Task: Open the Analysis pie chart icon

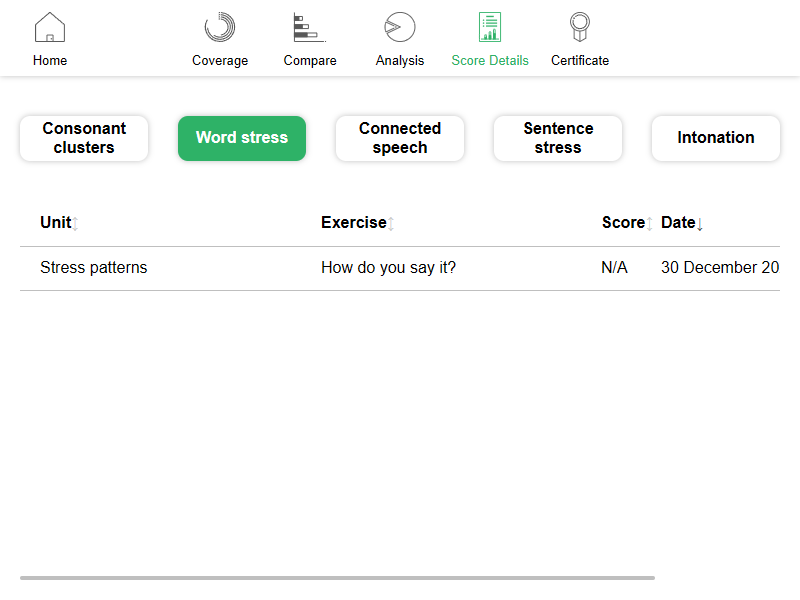Action: point(400,28)
